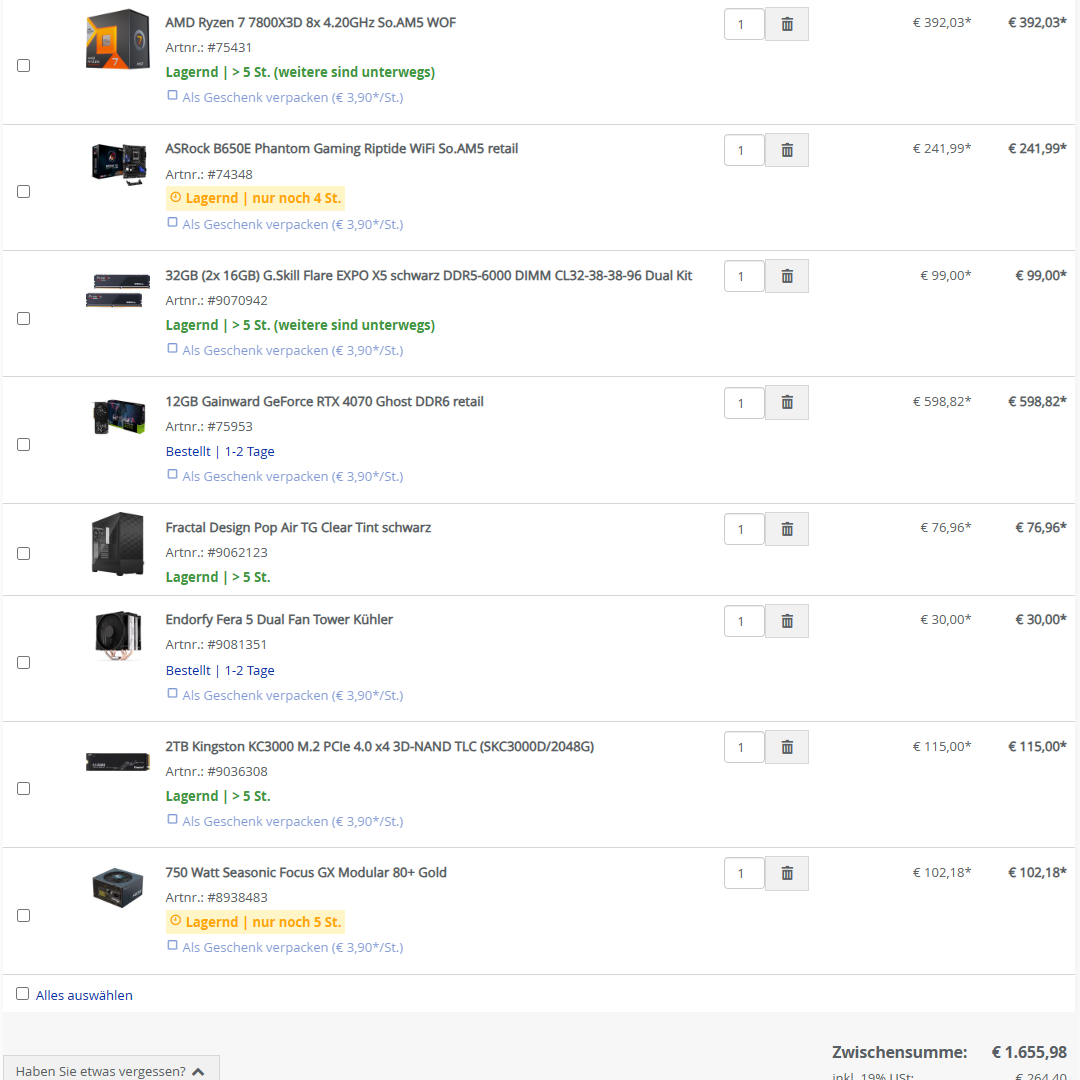
Task: Open the Kingston KC3000 product page
Action: tap(380, 746)
